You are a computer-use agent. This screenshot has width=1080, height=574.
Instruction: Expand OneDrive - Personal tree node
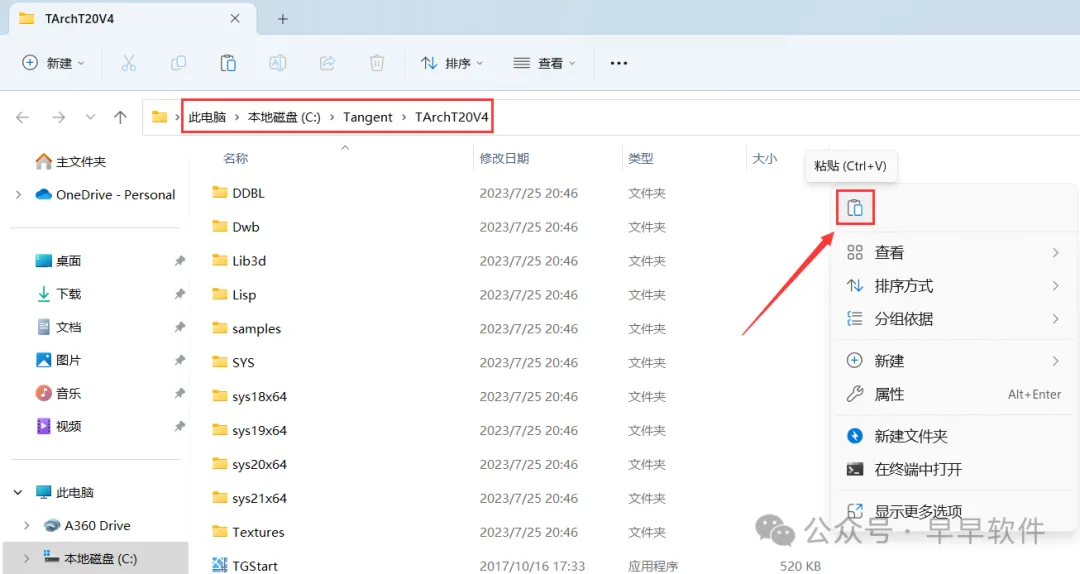click(19, 195)
